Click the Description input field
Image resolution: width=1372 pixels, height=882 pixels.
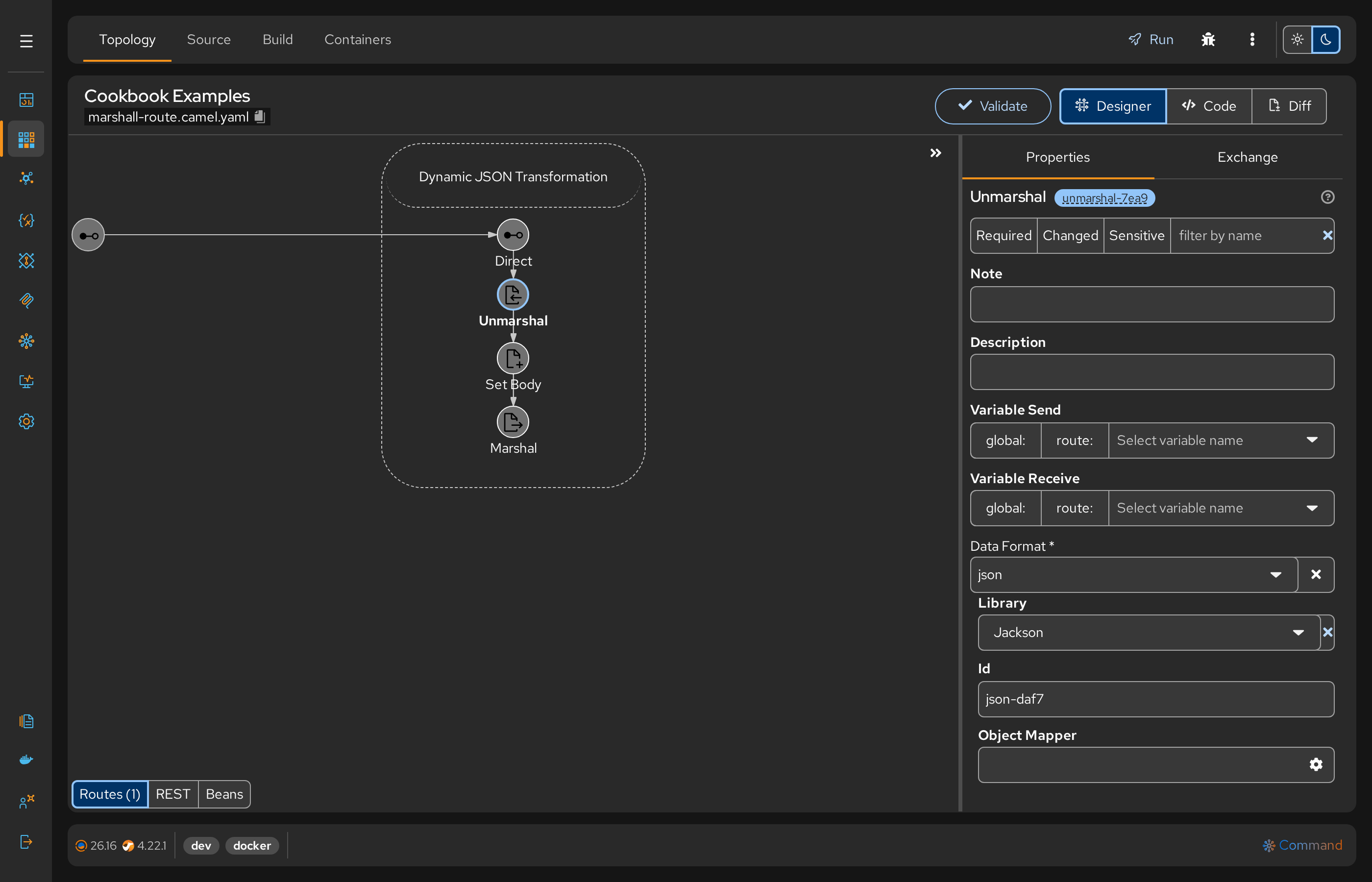(1152, 372)
